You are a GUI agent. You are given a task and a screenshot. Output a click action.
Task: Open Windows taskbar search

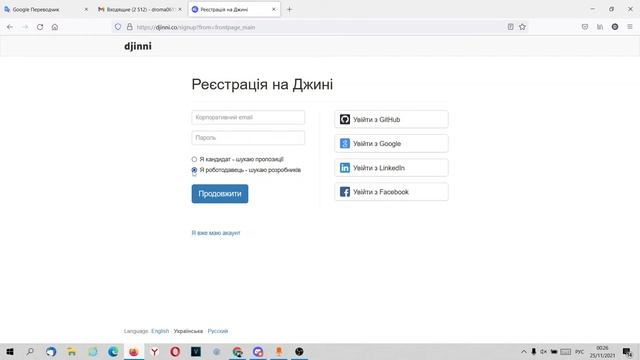30,351
